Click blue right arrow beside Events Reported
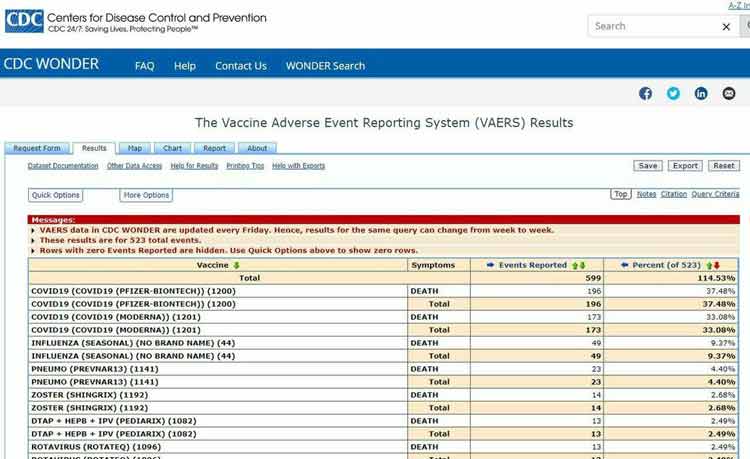The width and height of the screenshot is (750, 459). pyautogui.click(x=490, y=265)
